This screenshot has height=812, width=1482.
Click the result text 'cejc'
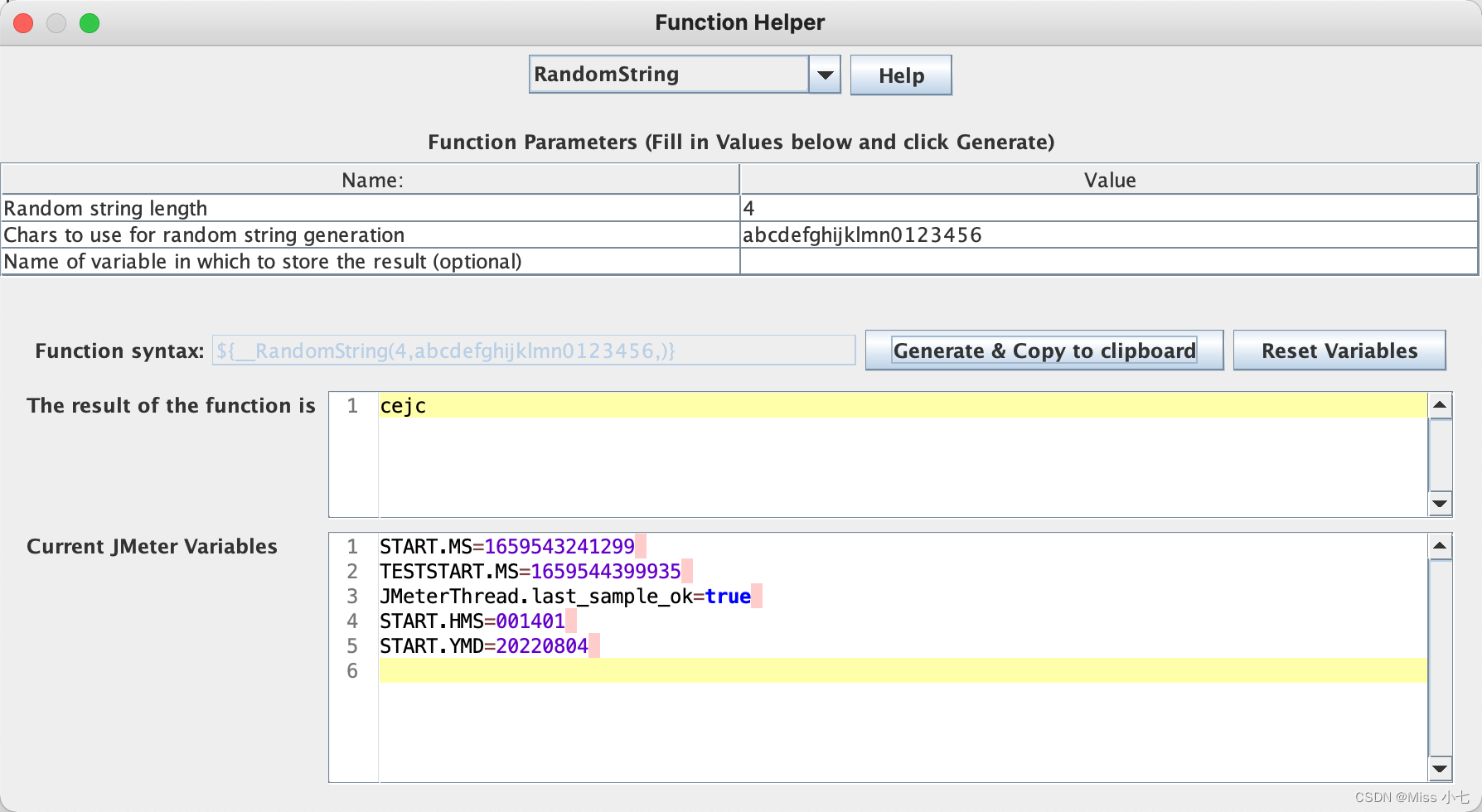coord(403,406)
